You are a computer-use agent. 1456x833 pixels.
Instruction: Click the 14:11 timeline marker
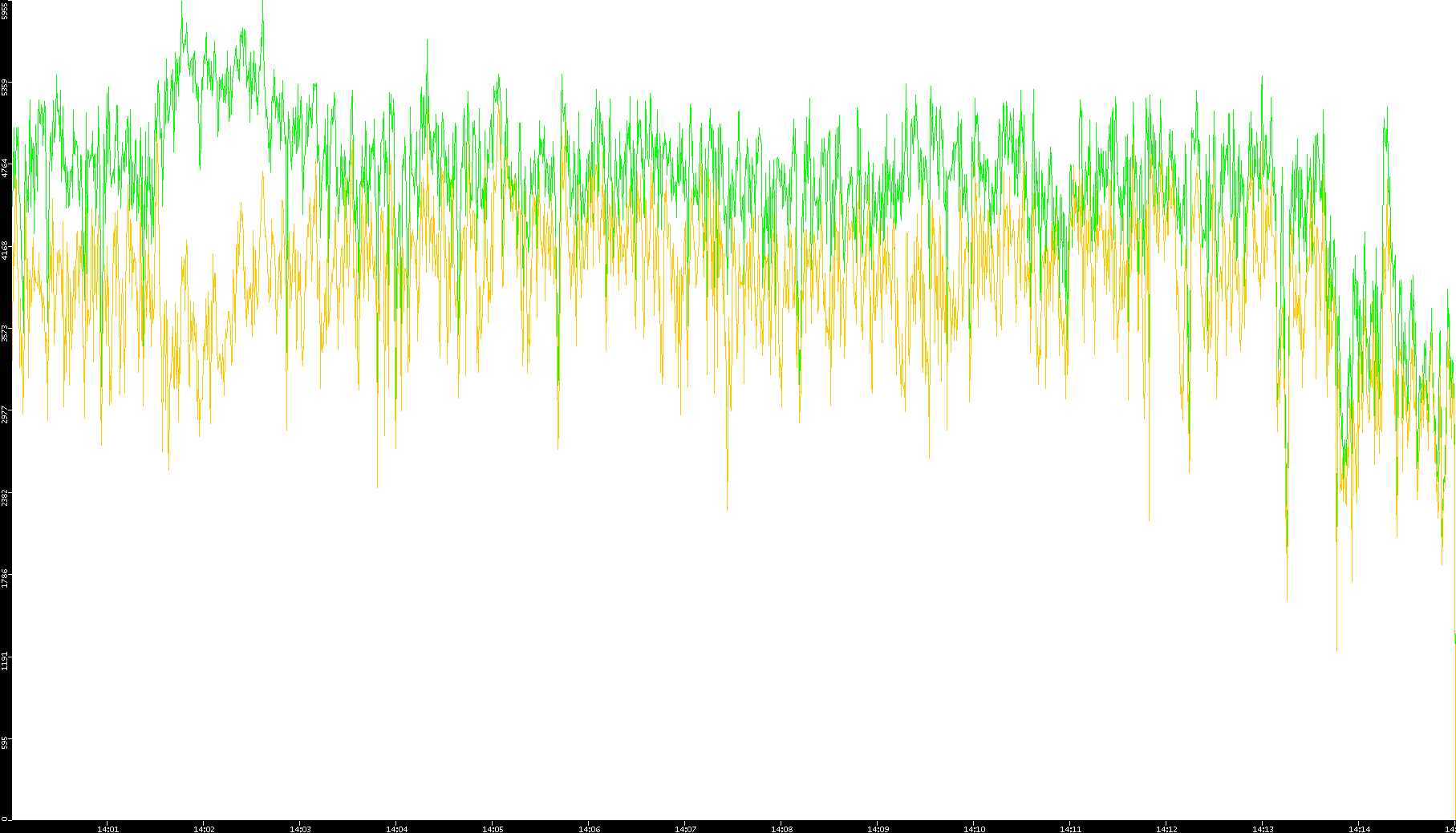[1070, 828]
